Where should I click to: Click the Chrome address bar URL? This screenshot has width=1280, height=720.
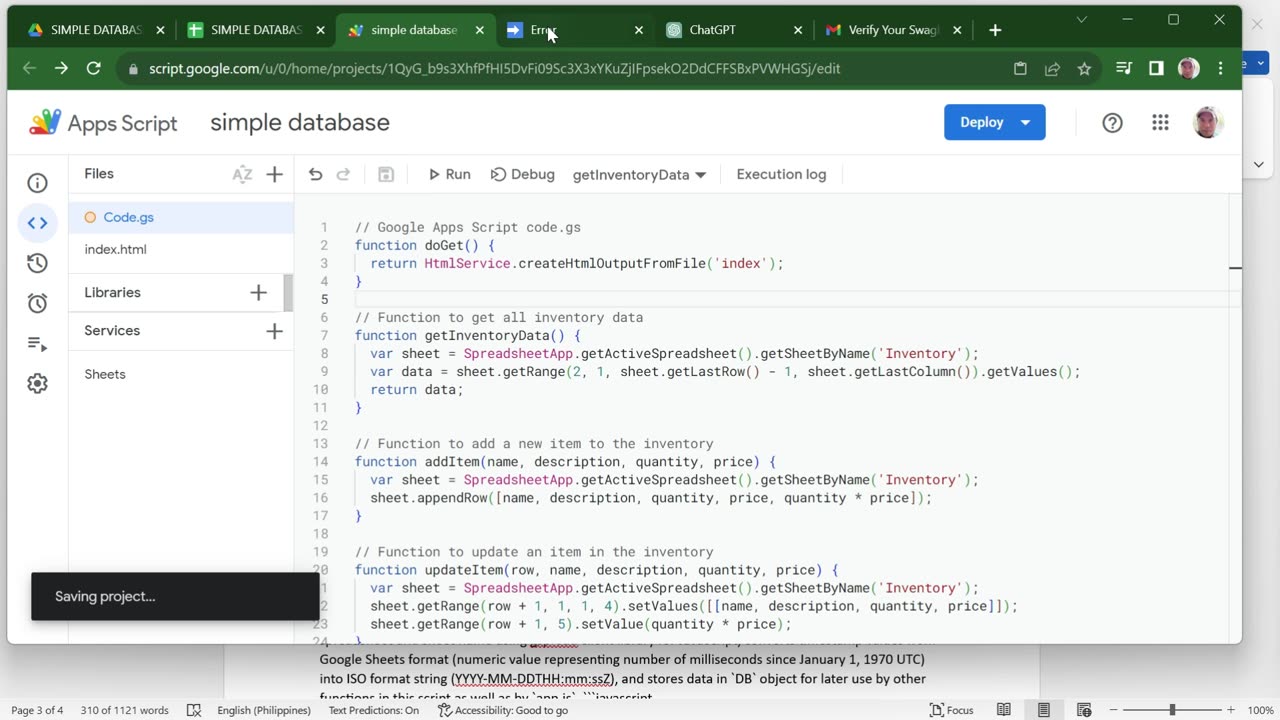tap(494, 69)
